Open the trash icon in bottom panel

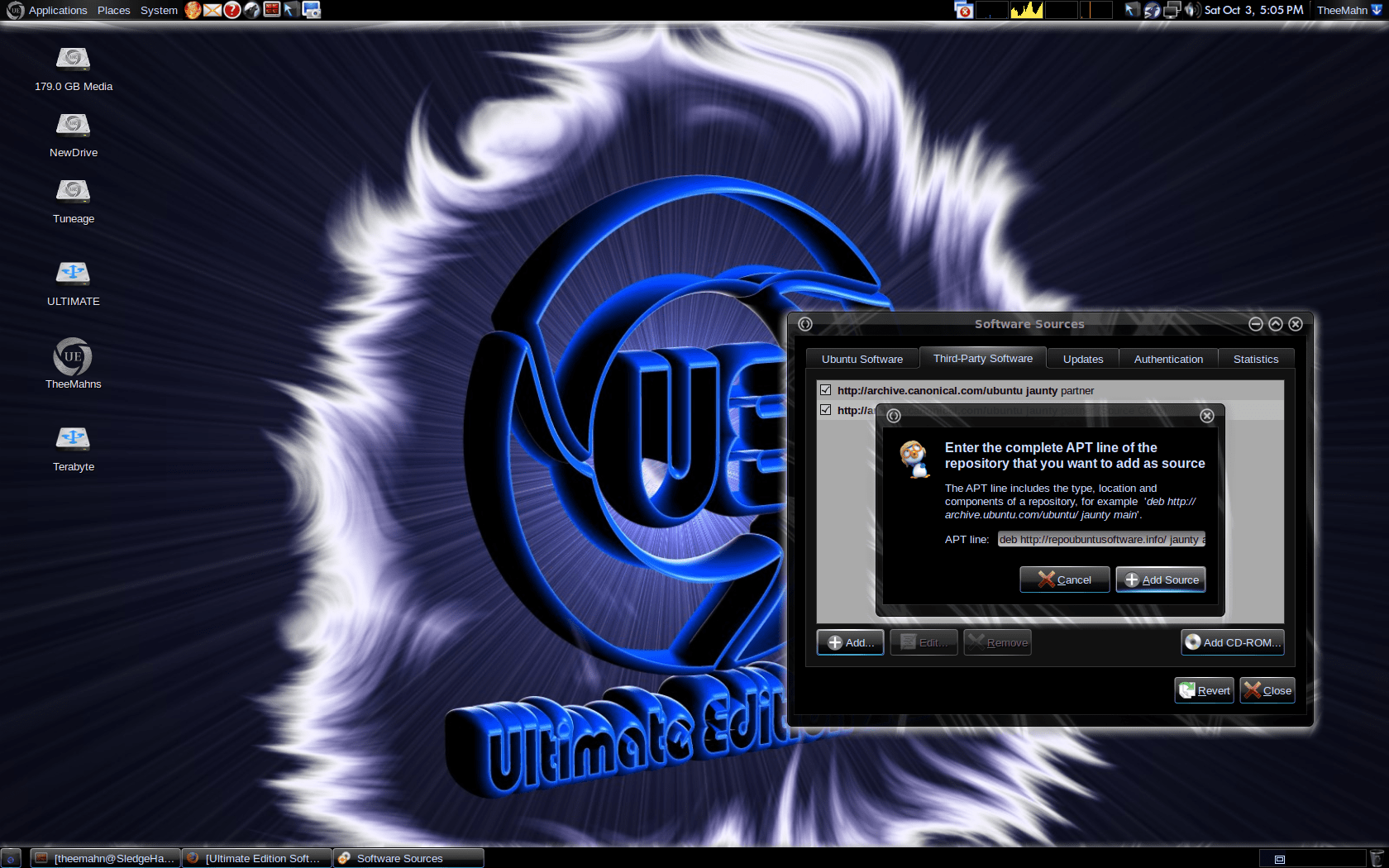[x=1377, y=858]
